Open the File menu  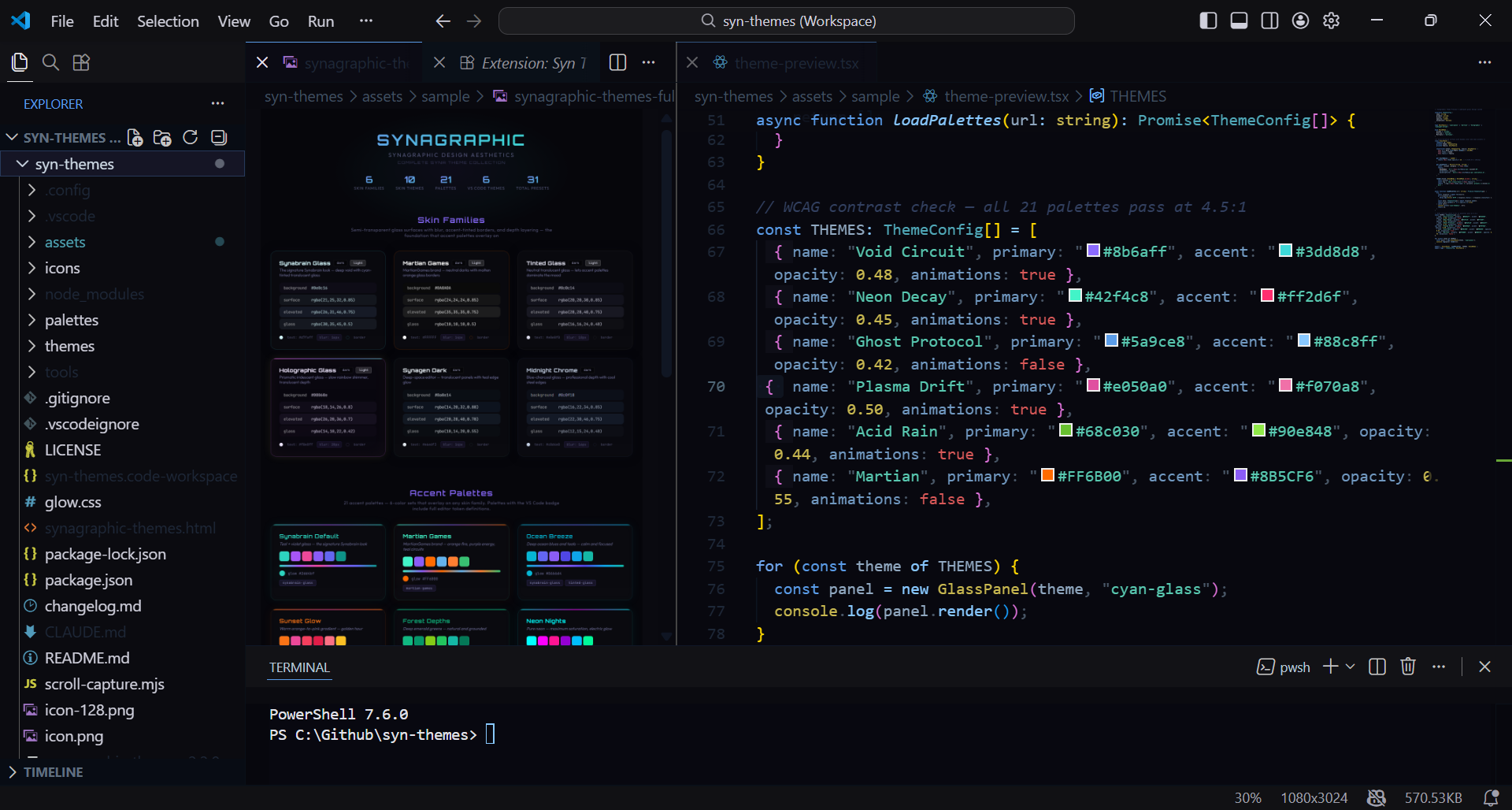pyautogui.click(x=62, y=21)
